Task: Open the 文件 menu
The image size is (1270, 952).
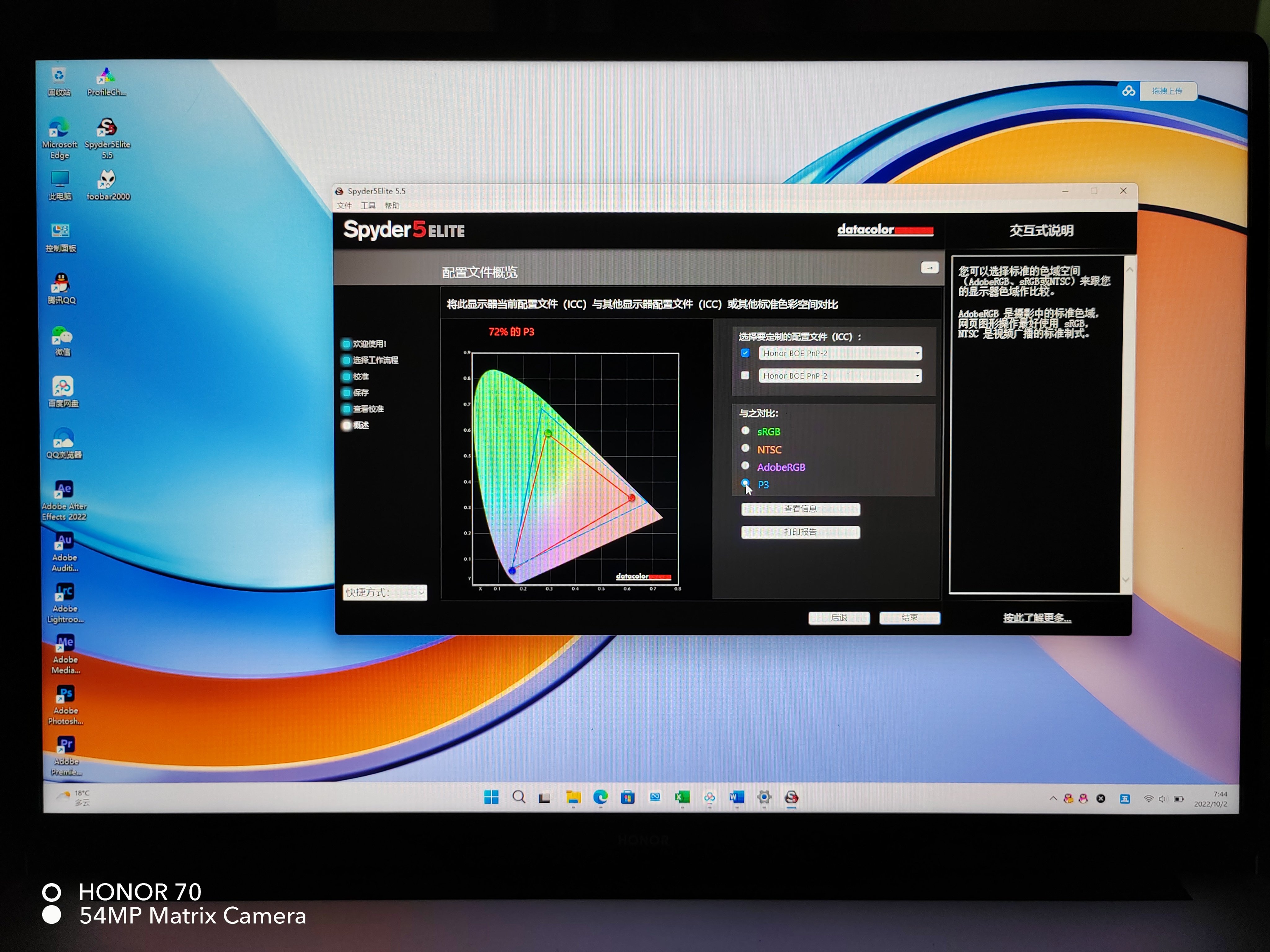Action: (344, 205)
